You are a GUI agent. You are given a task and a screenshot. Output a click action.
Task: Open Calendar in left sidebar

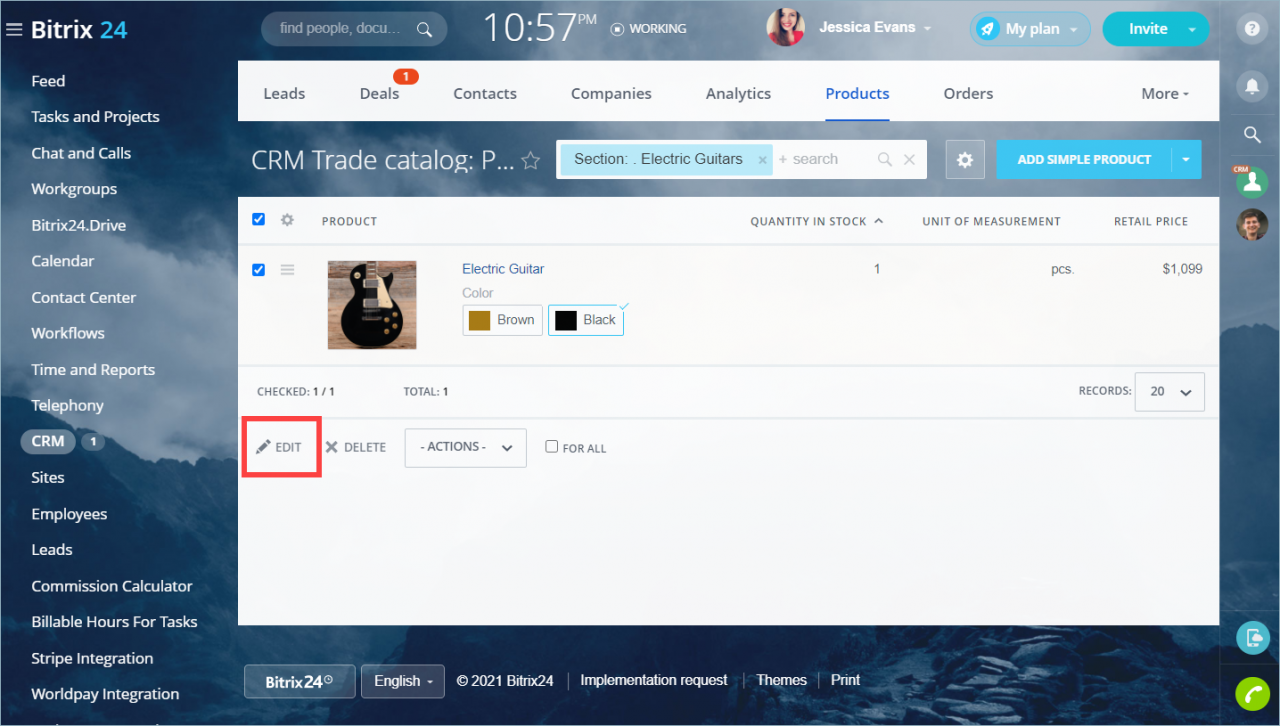(62, 261)
